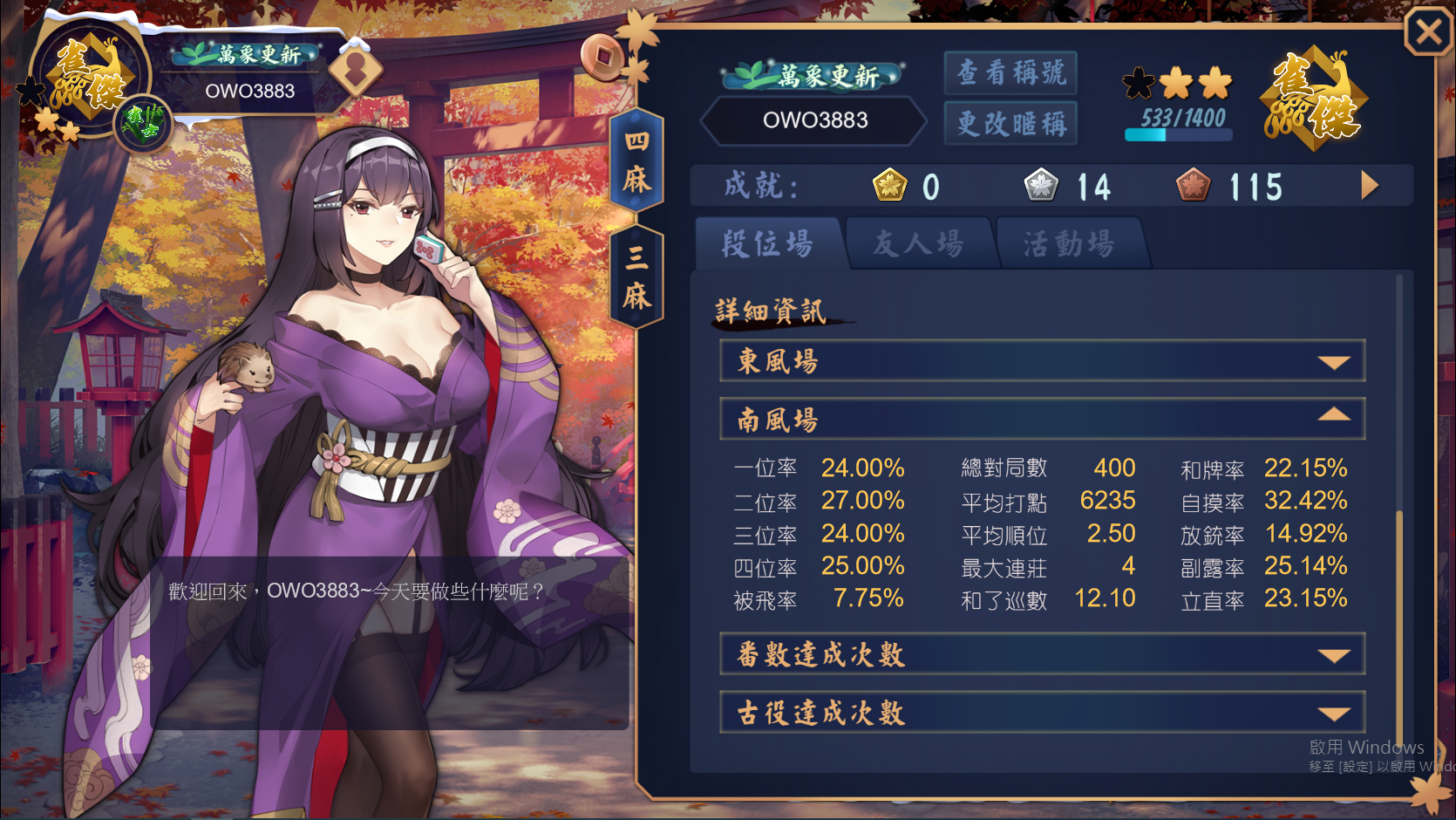Switch to 四麻 four-player mode
Screen dimensions: 1456x820
click(x=636, y=161)
